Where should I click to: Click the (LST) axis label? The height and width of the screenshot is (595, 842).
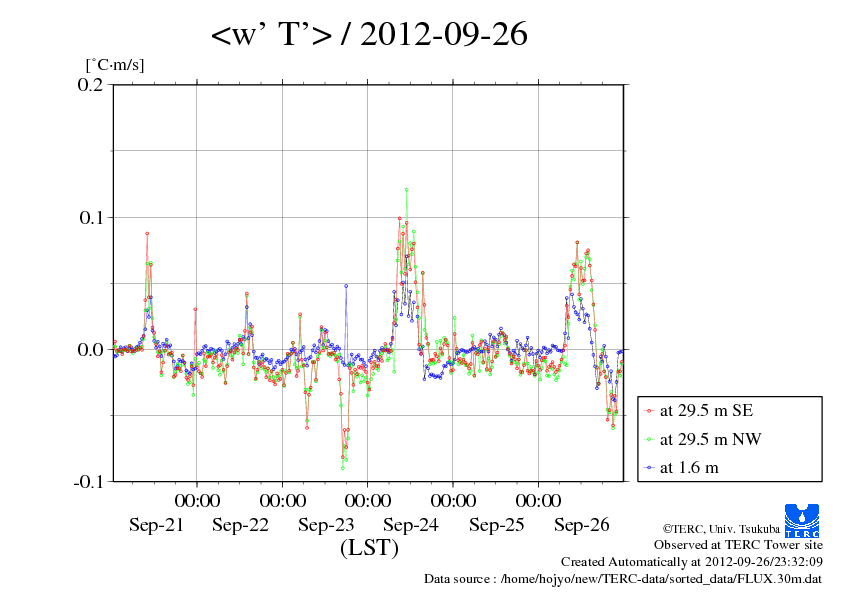tap(369, 548)
